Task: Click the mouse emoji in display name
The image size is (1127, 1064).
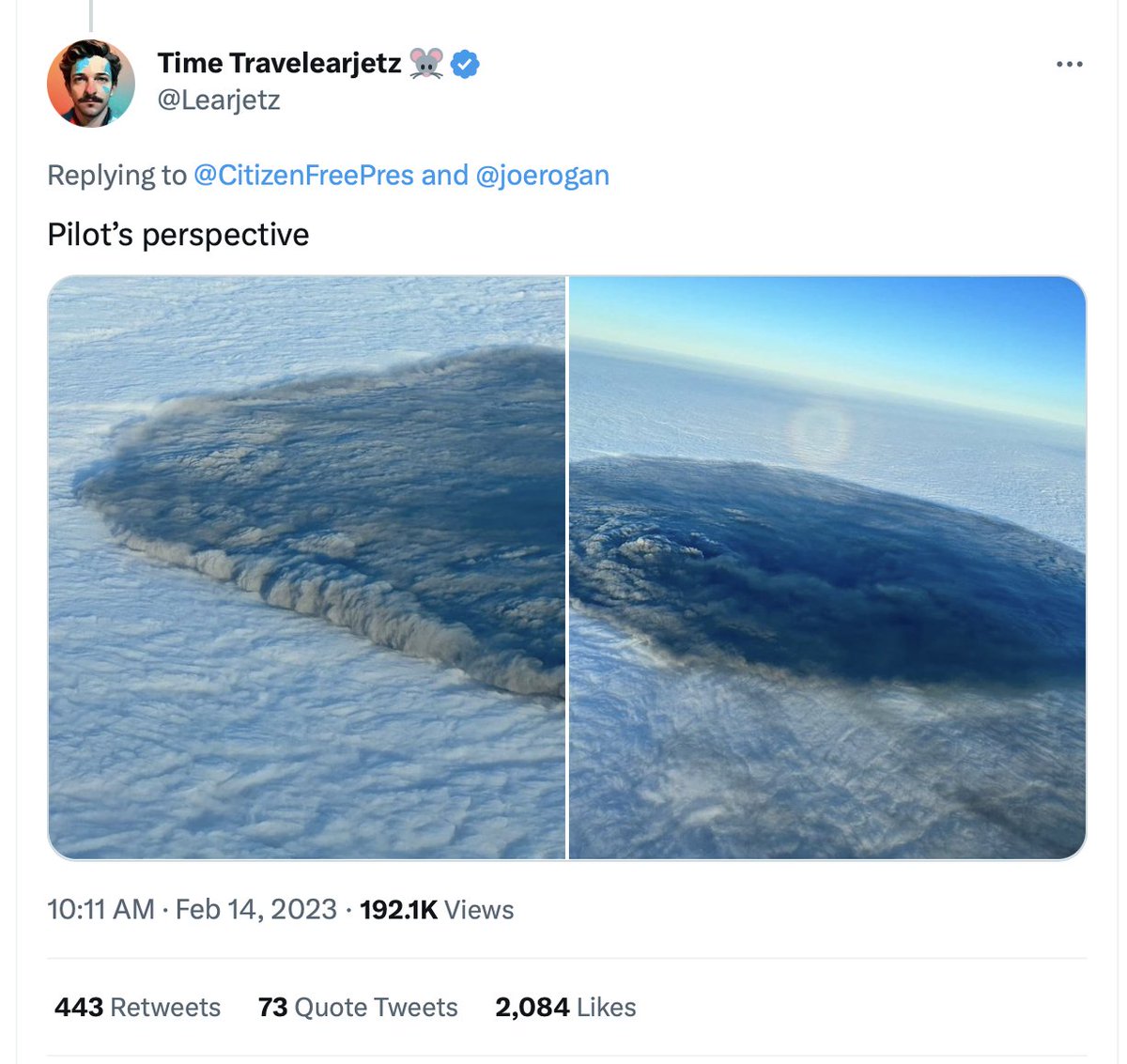Action: [426, 64]
